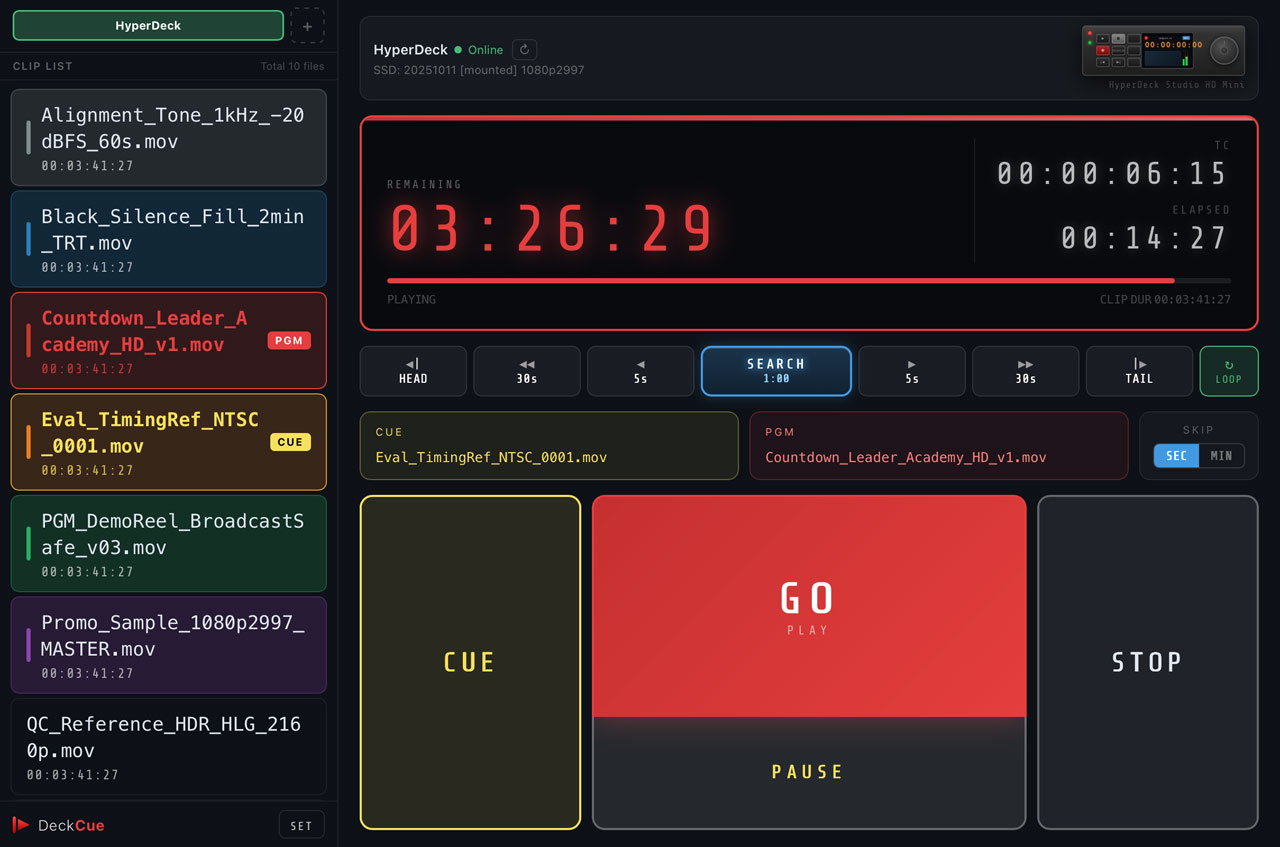Step back 5 seconds
1280x847 pixels.
coord(640,371)
